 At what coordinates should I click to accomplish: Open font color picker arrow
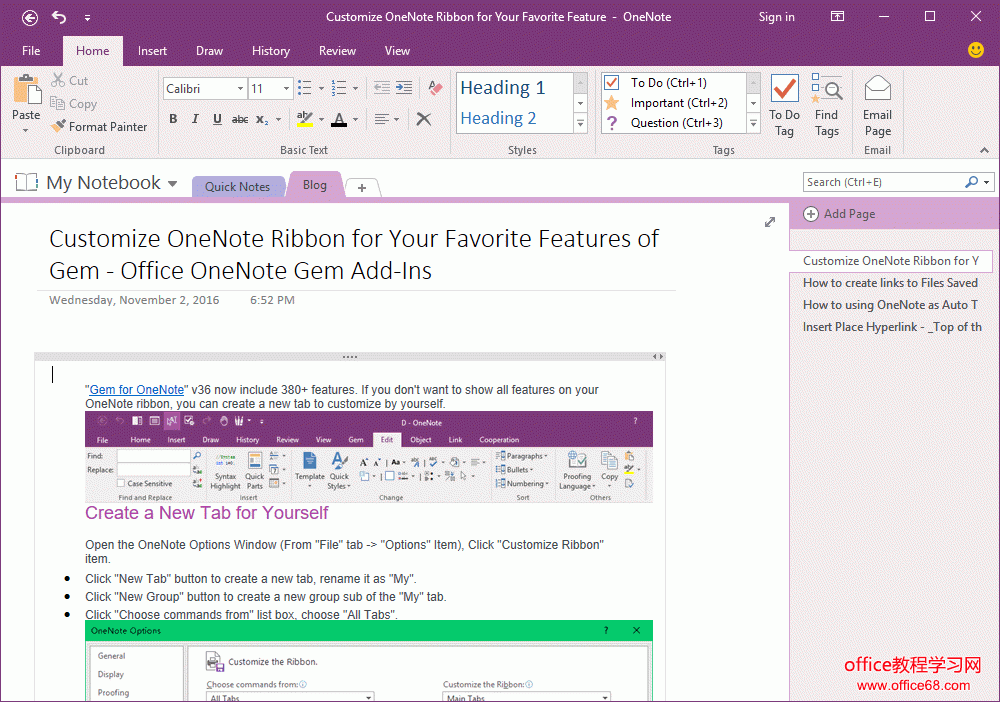pyautogui.click(x=355, y=119)
